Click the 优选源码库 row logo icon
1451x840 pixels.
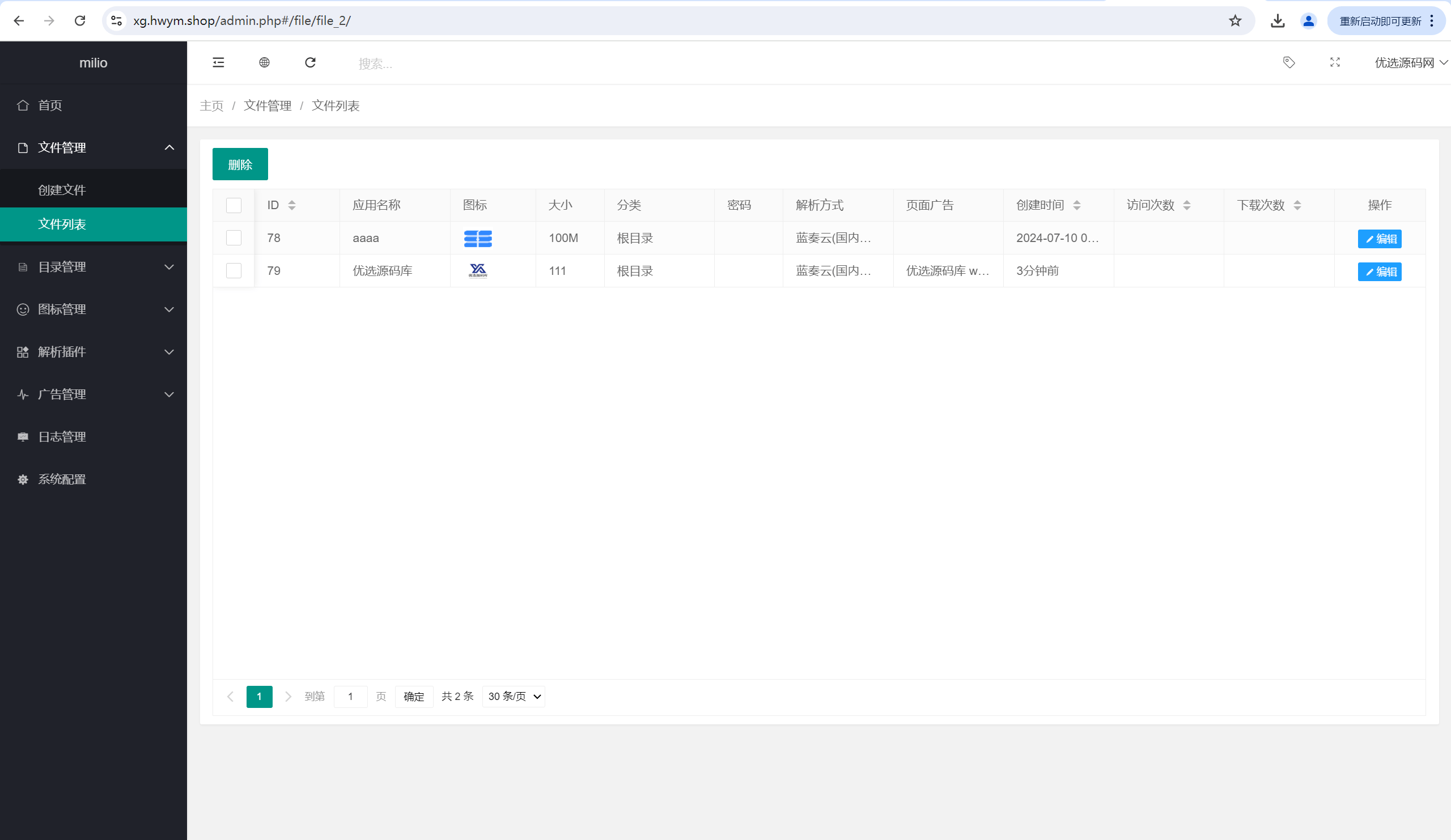coord(478,270)
